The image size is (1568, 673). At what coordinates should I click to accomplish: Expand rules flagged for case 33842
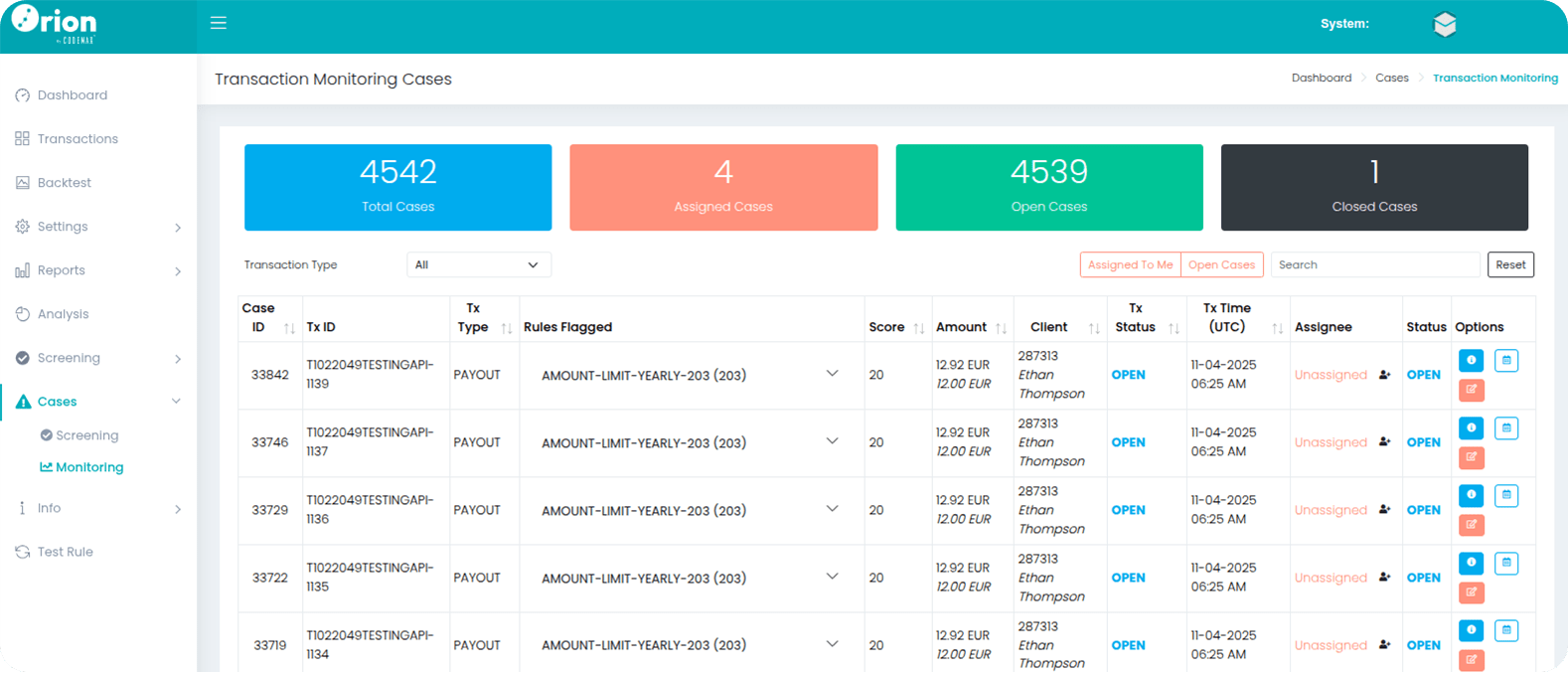coord(832,374)
